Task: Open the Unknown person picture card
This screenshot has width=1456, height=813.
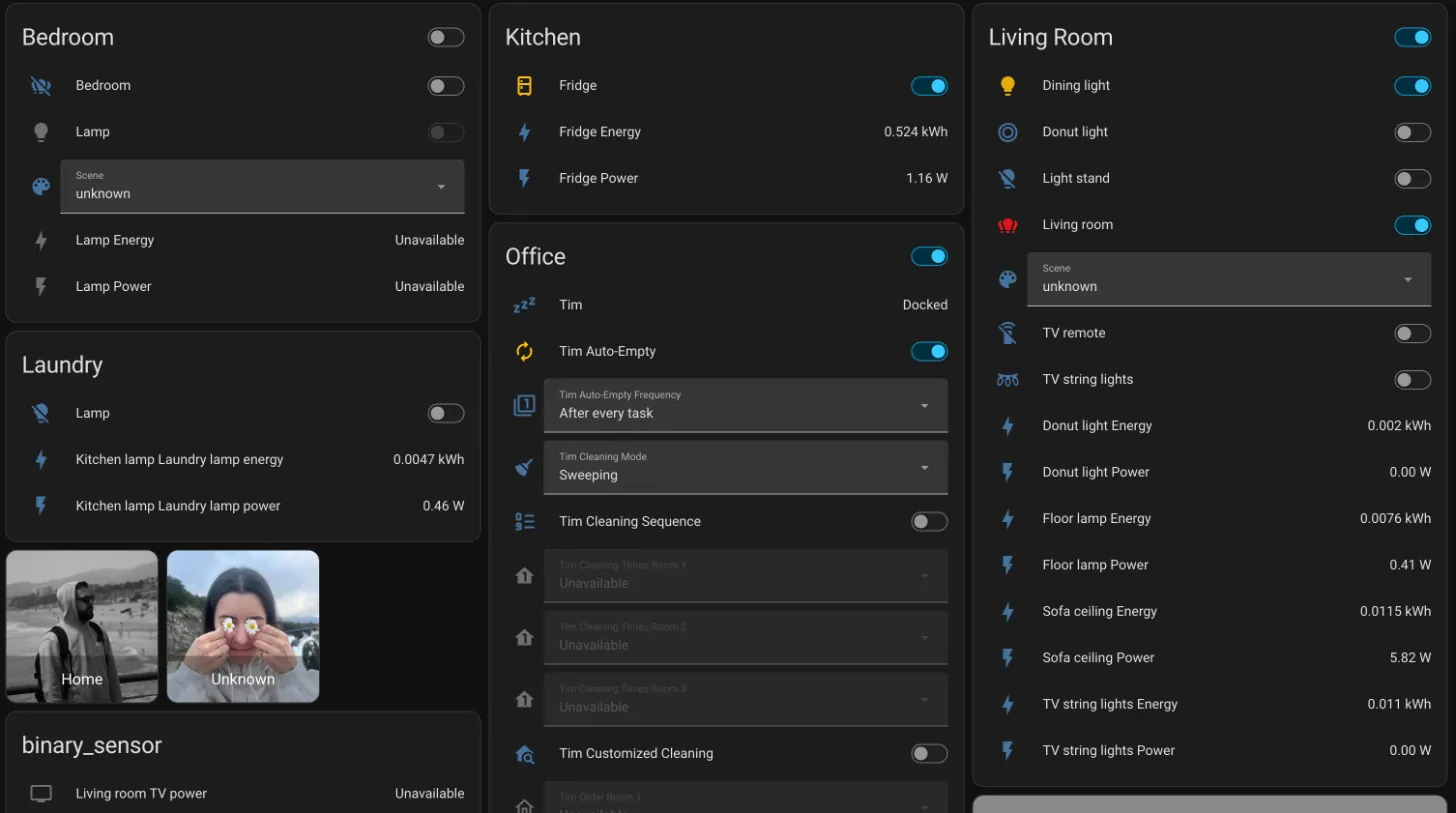Action: (243, 626)
